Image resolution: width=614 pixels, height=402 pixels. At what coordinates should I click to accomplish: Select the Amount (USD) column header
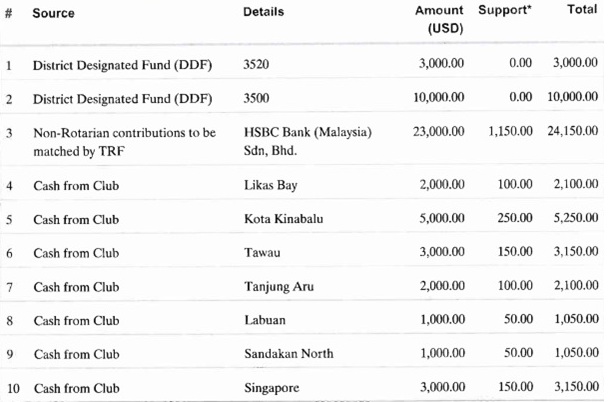pos(439,19)
